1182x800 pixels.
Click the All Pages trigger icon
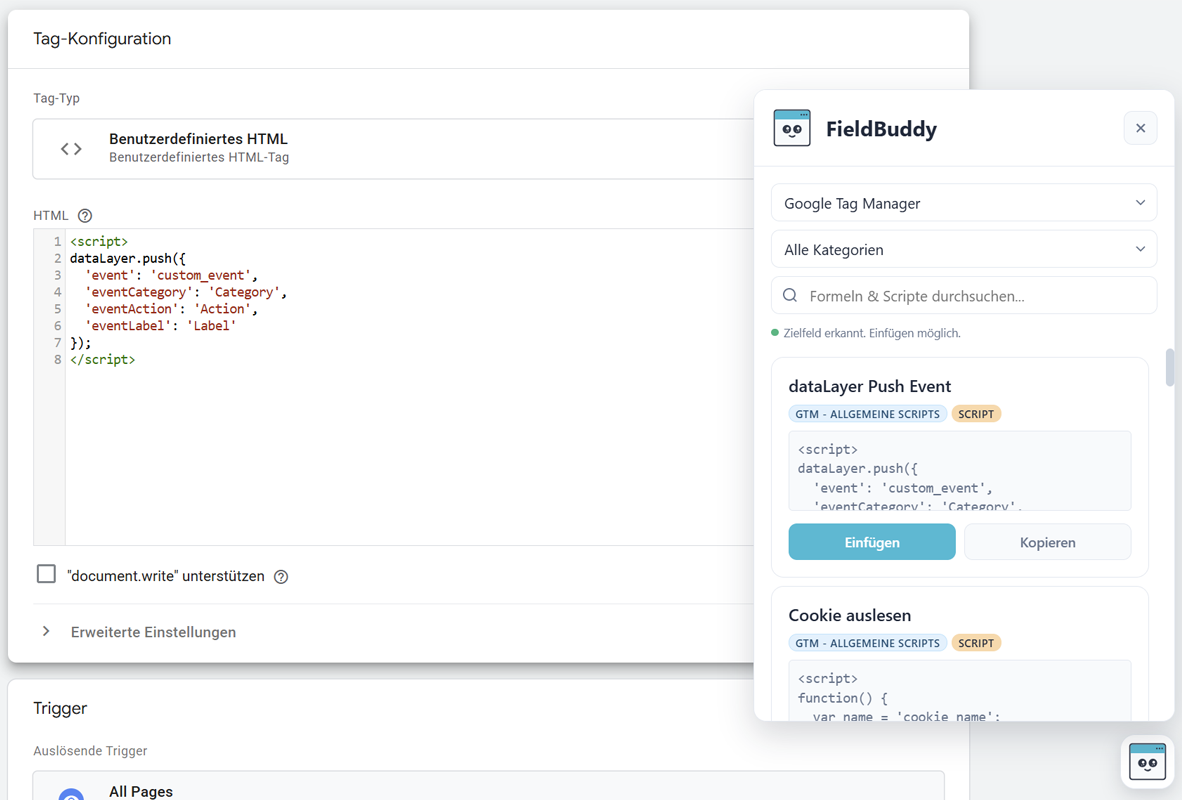pyautogui.click(x=71, y=794)
